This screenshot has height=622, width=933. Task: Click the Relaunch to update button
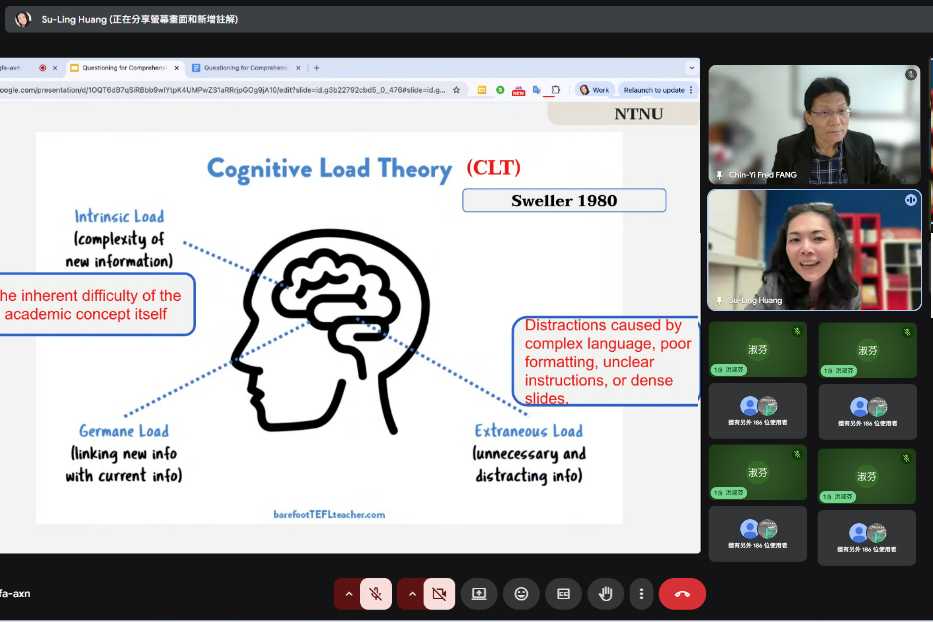(655, 90)
